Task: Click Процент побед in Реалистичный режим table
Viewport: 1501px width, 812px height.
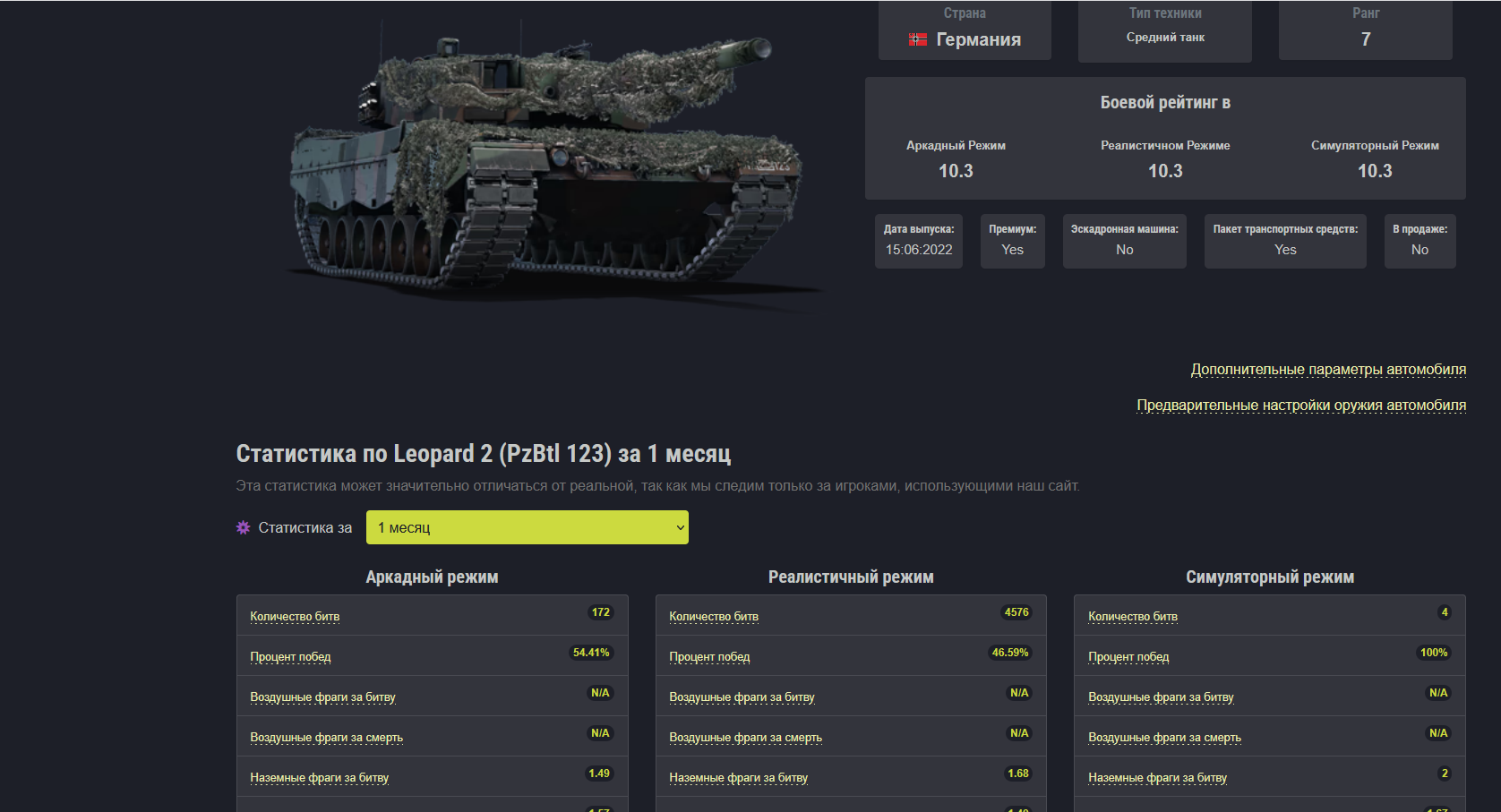Action: pyautogui.click(x=709, y=657)
